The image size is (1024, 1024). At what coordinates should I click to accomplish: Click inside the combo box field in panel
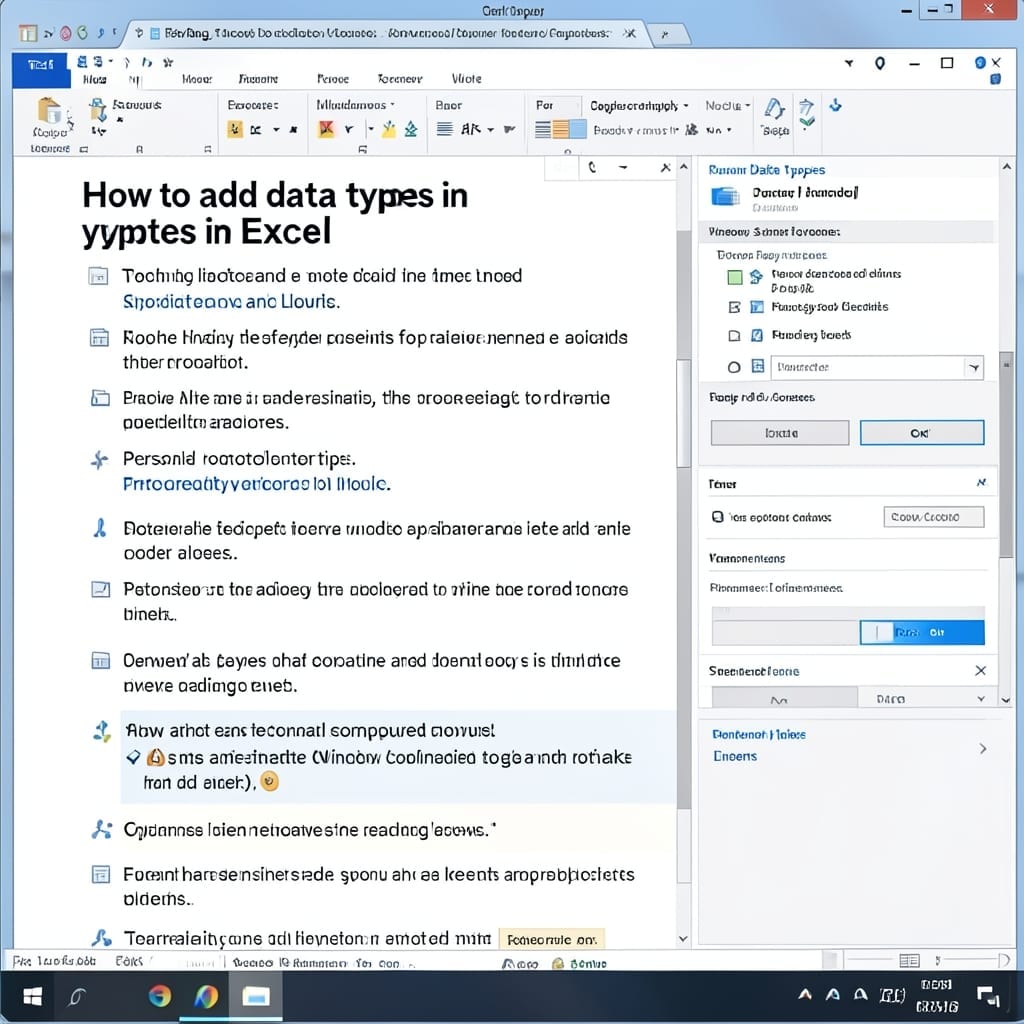coord(867,368)
